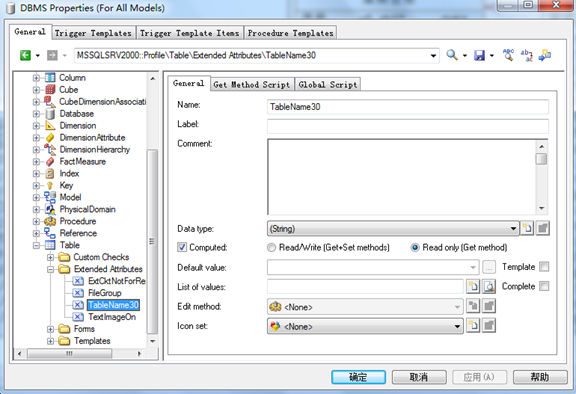Expand the Reference tree node
The width and height of the screenshot is (576, 394).
point(36,233)
